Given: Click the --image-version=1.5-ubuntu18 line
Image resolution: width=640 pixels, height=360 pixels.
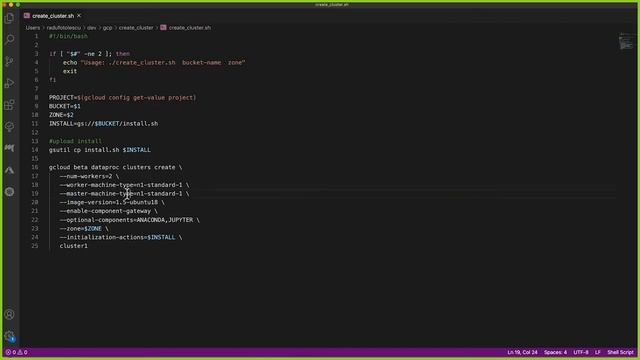Looking at the screenshot, I should [112, 202].
